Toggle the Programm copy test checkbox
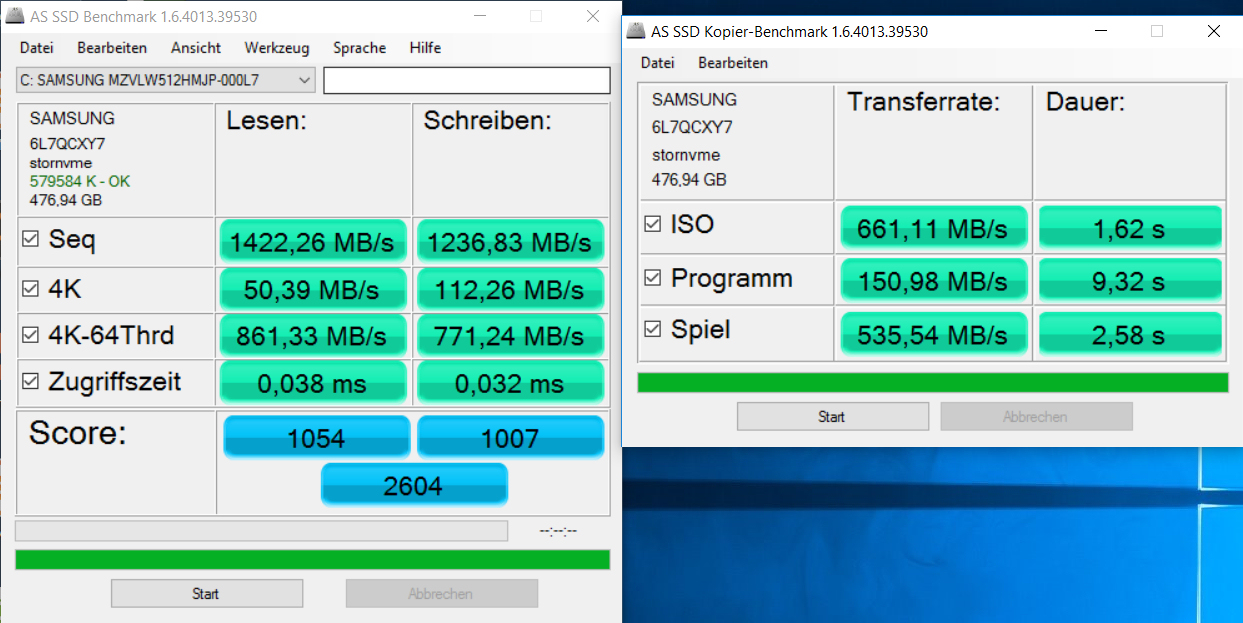Viewport: 1243px width, 623px height. (653, 278)
